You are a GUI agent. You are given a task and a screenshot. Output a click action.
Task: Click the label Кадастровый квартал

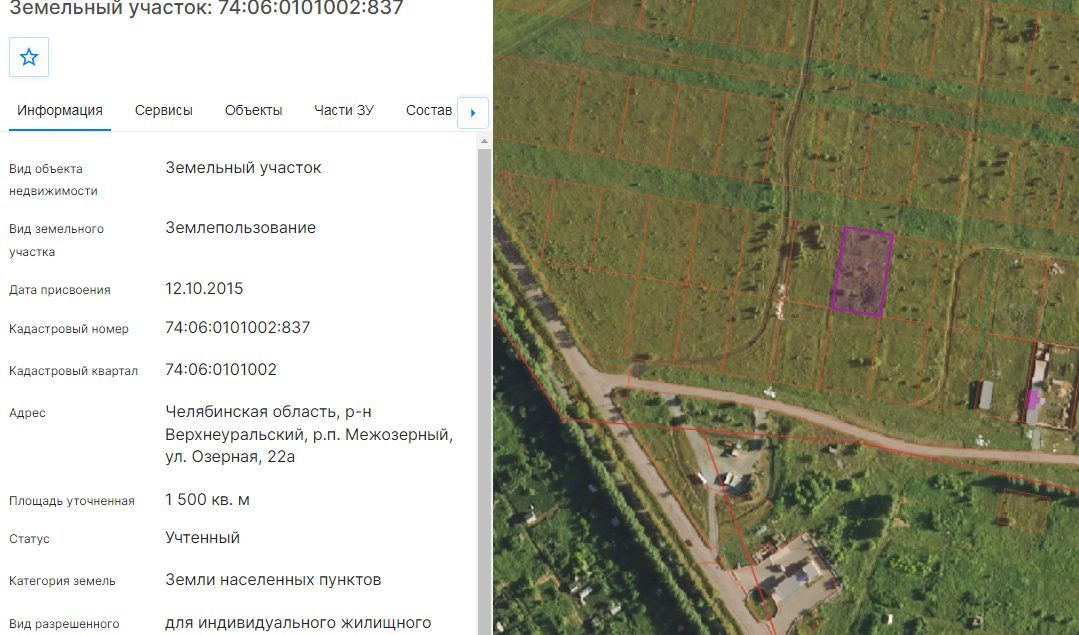click(x=74, y=371)
